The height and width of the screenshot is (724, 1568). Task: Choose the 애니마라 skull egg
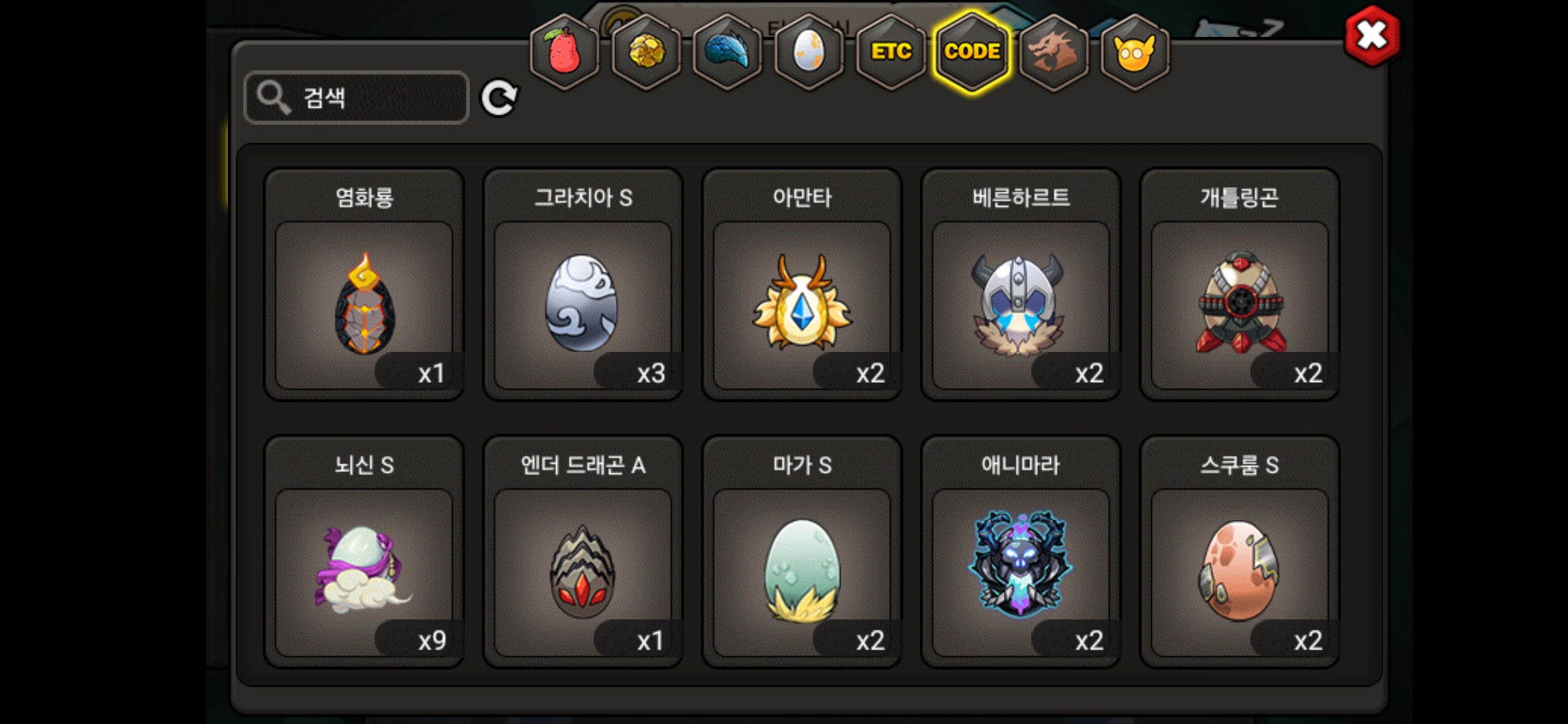point(1021,552)
